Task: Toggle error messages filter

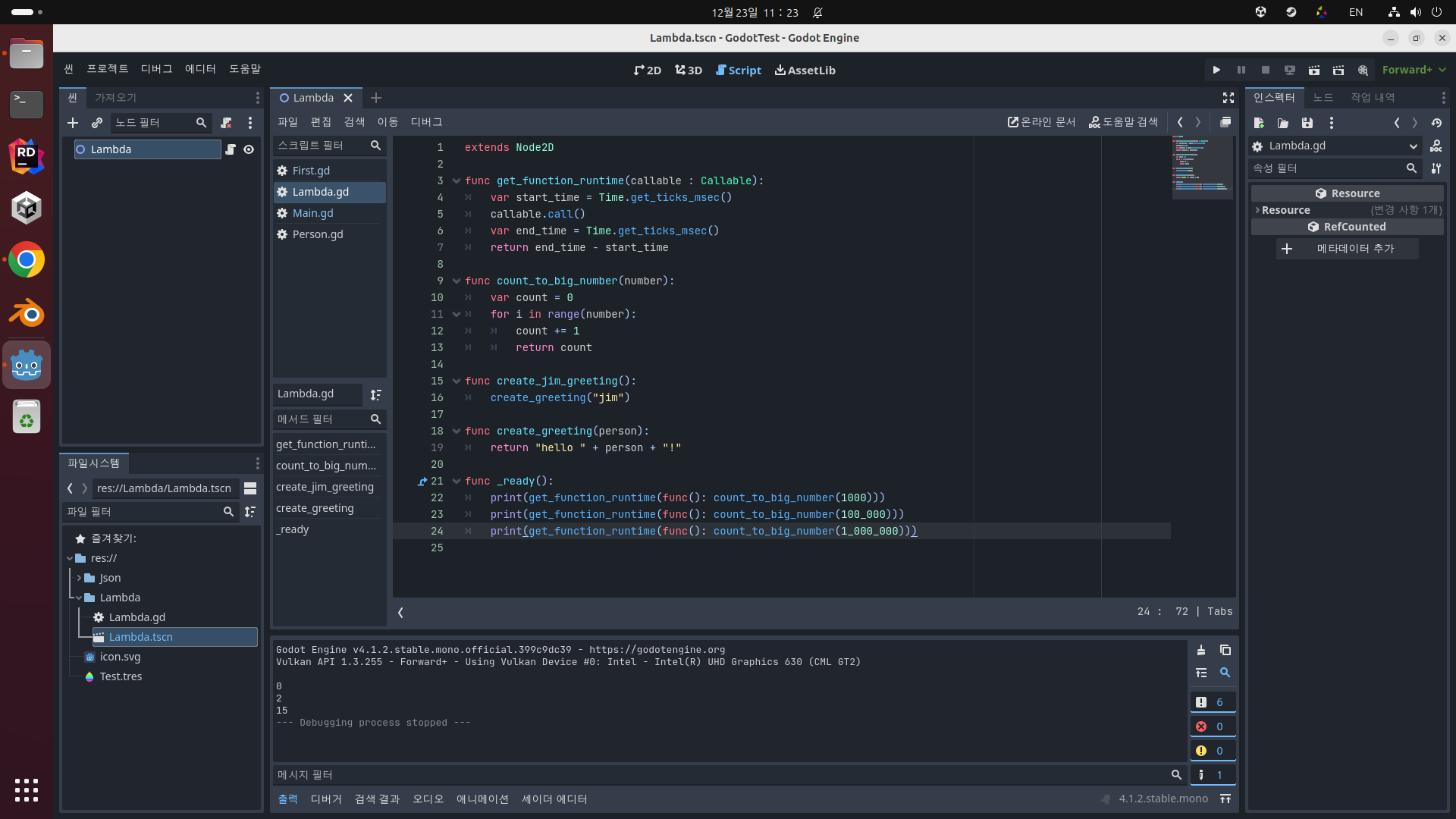Action: (x=1213, y=726)
